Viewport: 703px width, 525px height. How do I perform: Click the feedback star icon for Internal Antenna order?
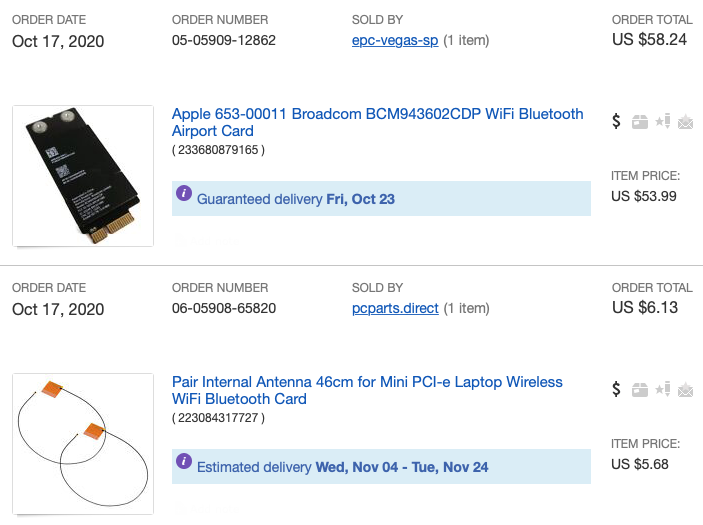click(663, 389)
